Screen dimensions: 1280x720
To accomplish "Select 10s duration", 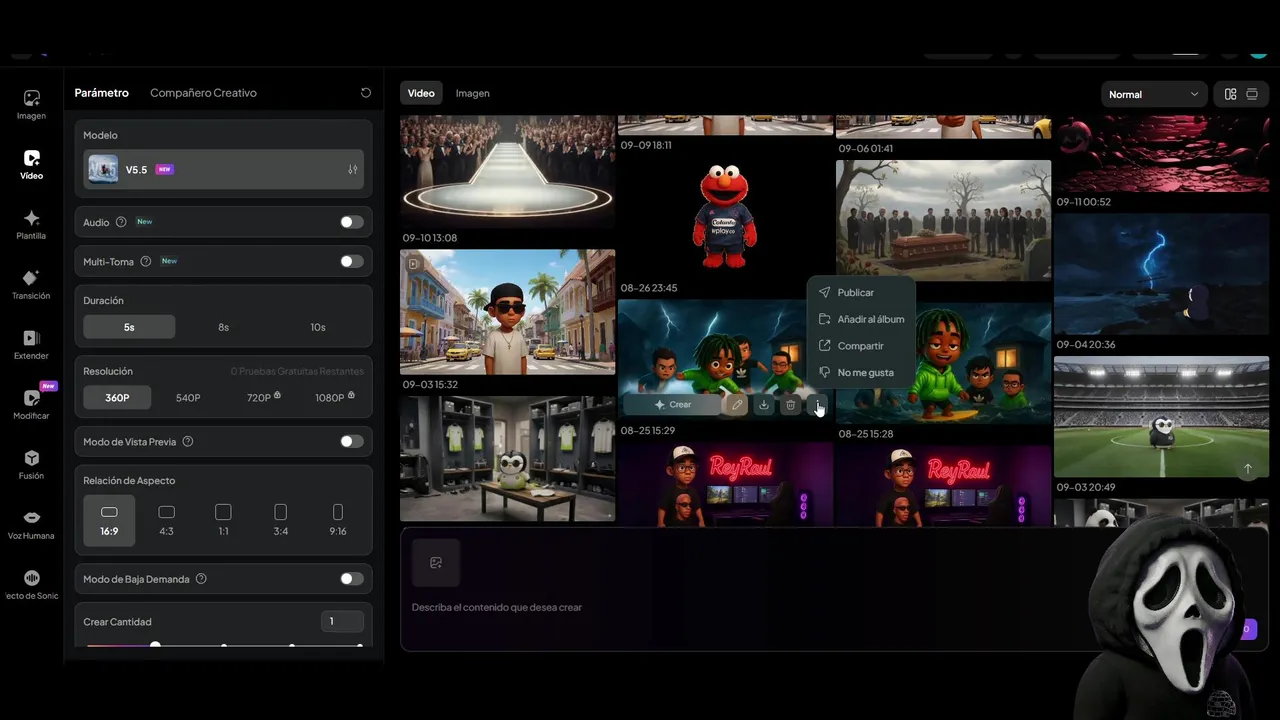I will coord(318,327).
